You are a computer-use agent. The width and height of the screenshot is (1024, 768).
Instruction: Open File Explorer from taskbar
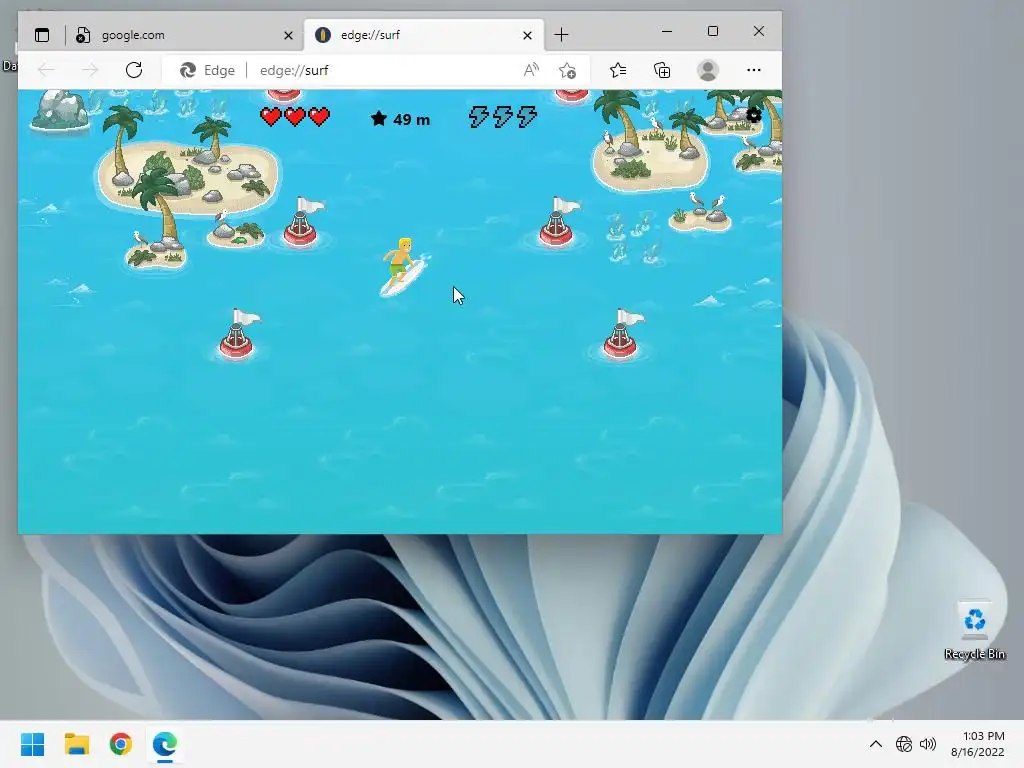pyautogui.click(x=76, y=744)
